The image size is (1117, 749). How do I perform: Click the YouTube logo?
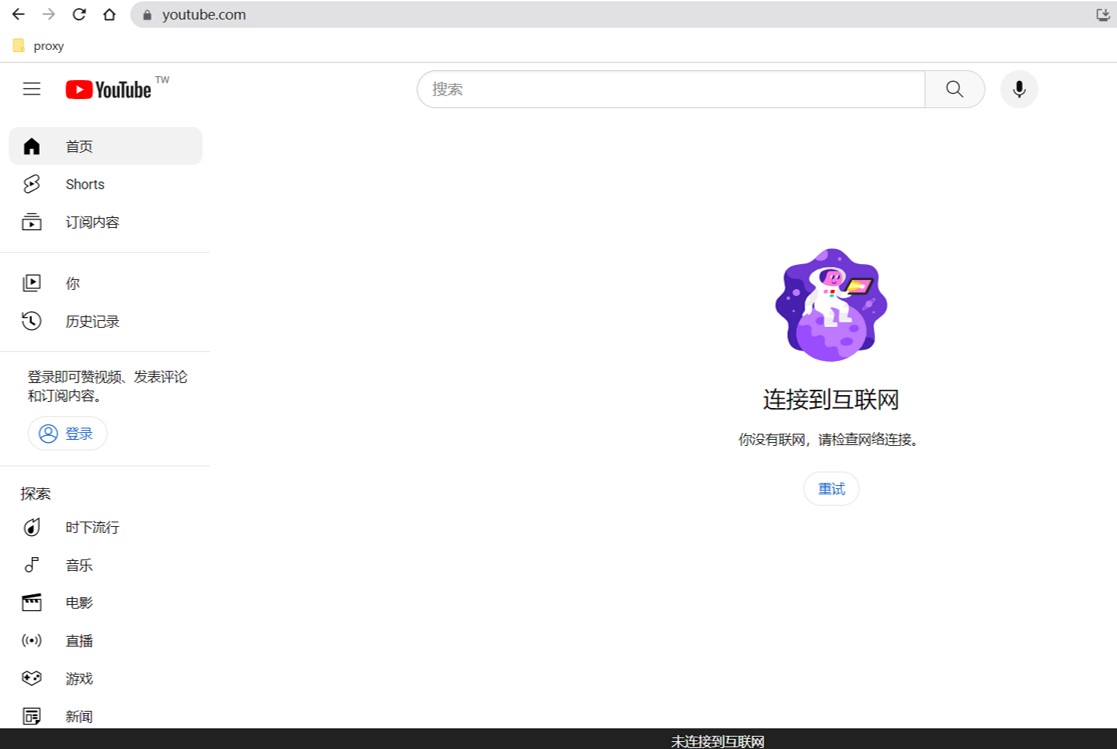[108, 89]
